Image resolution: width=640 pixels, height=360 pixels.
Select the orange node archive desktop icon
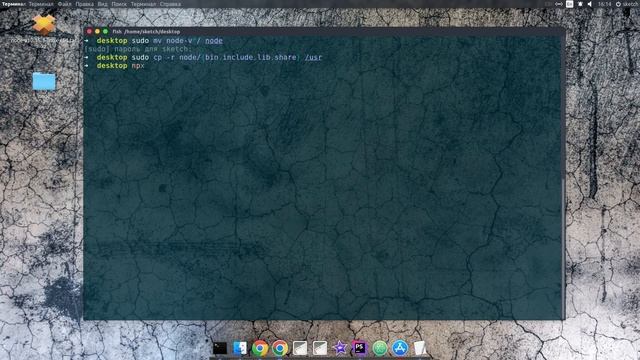(44, 24)
